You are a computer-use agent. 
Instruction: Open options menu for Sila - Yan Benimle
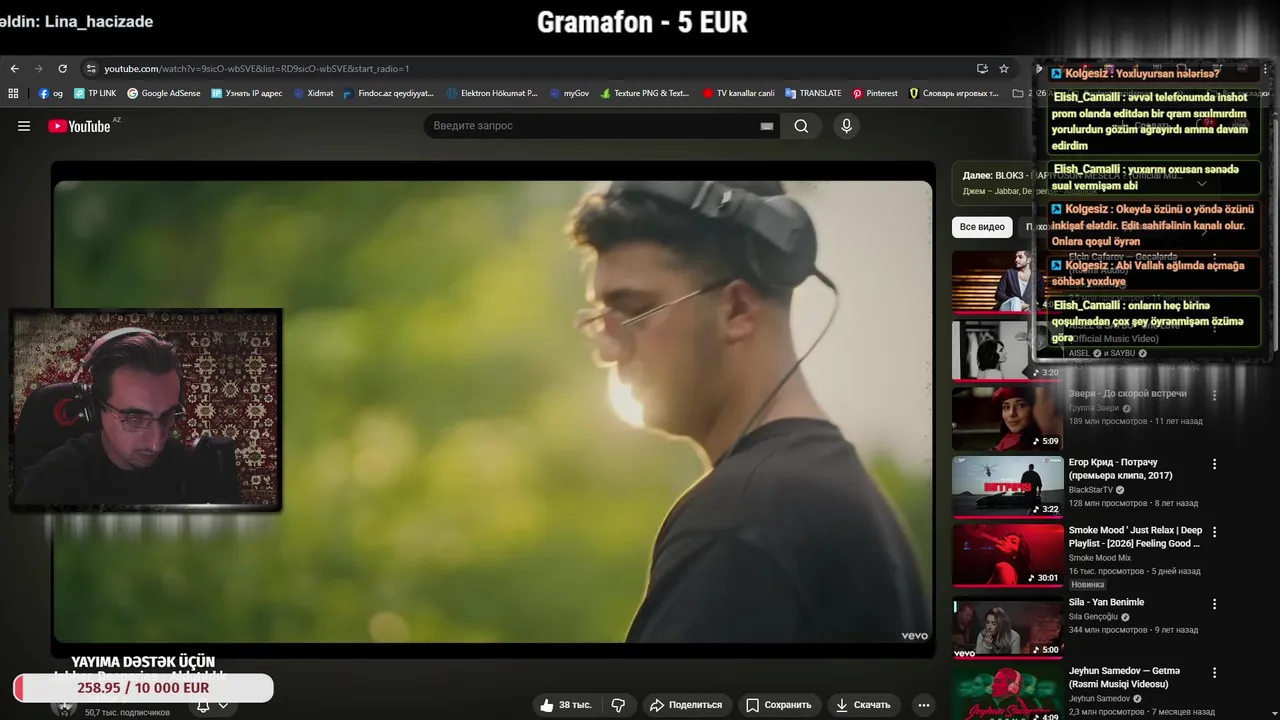coord(1215,604)
